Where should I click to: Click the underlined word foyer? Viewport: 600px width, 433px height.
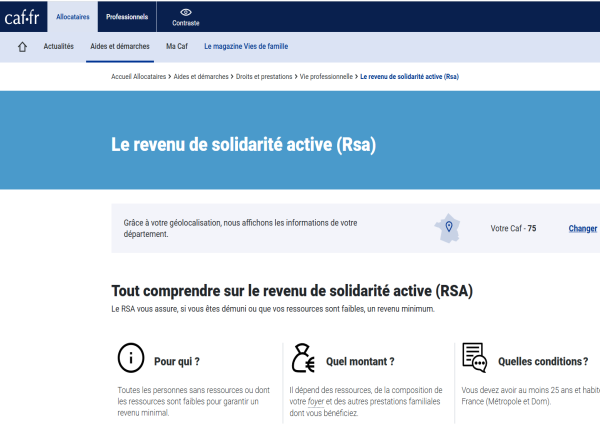(x=316, y=402)
